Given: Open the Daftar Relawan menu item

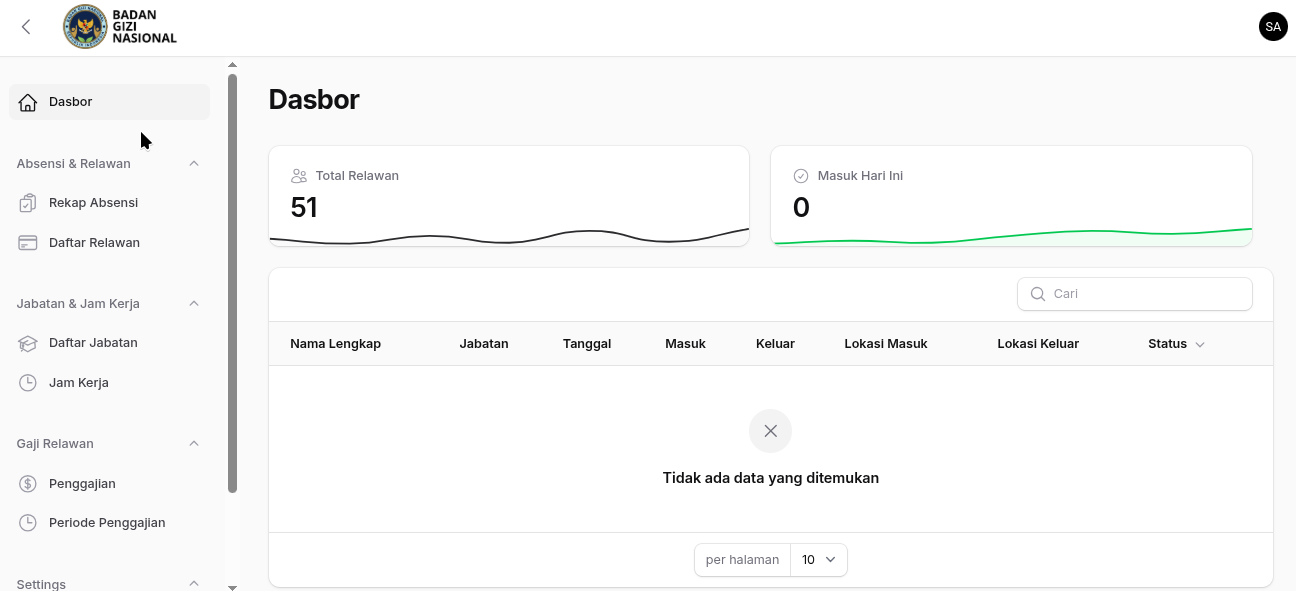Looking at the screenshot, I should 110,243.
